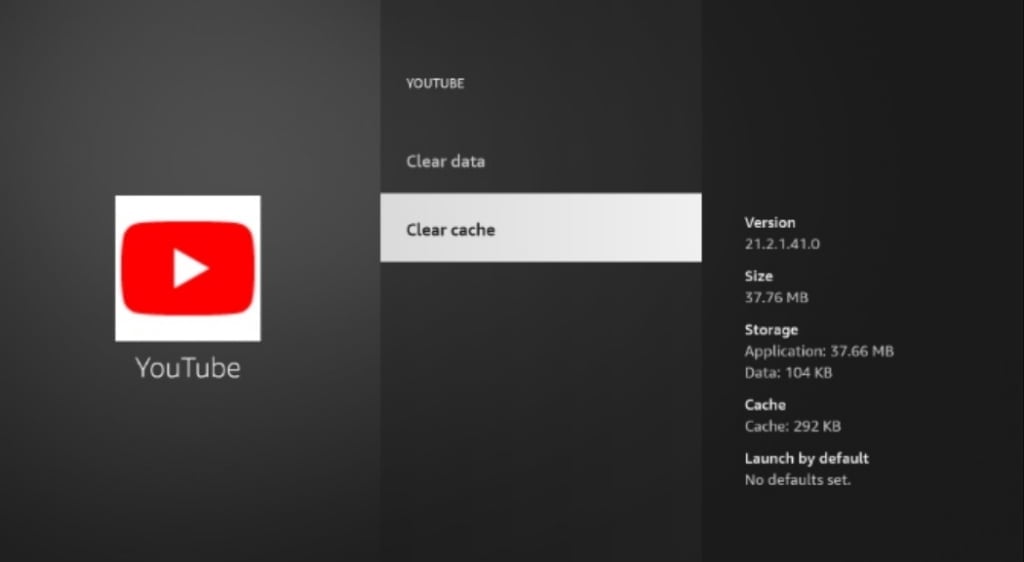Click the YouTube app icon
The height and width of the screenshot is (562, 1024).
[x=188, y=268]
